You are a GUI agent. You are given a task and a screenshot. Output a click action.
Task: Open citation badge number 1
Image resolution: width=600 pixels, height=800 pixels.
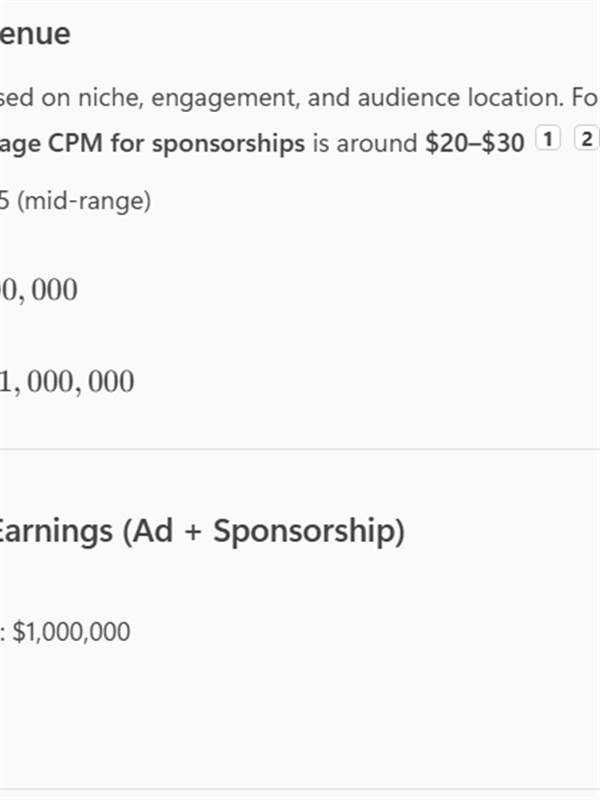click(x=548, y=139)
